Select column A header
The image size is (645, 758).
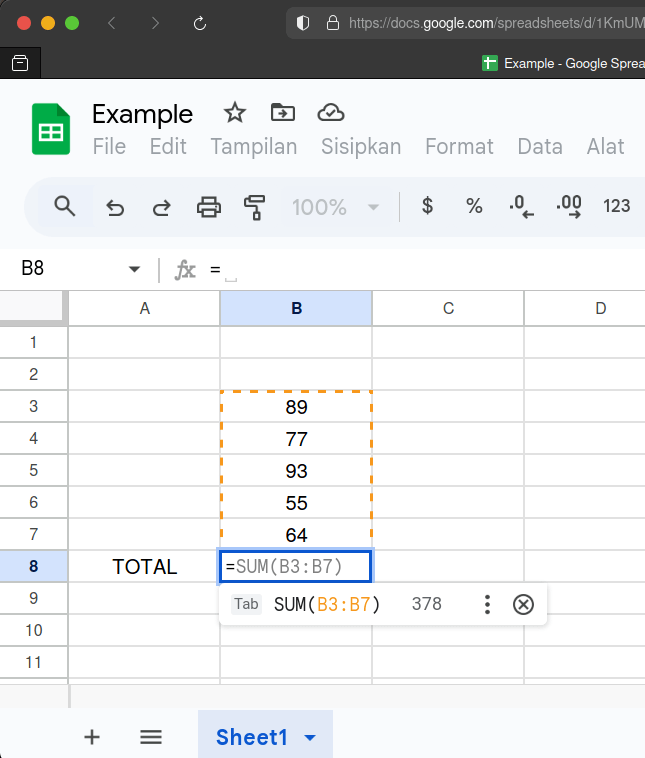(144, 308)
